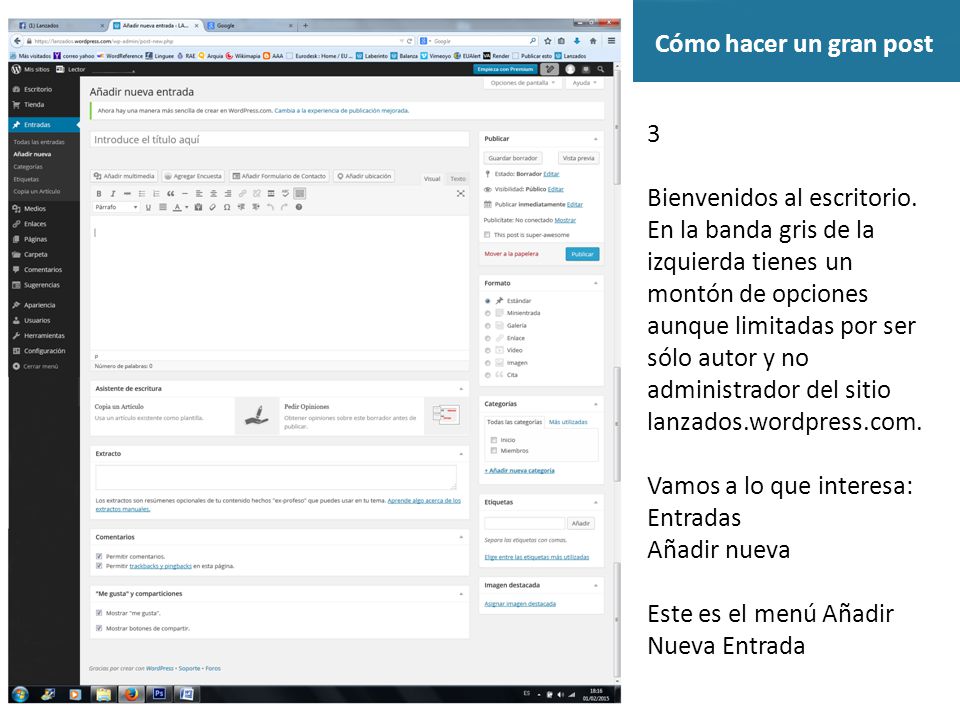Viewport: 960px width, 720px height.
Task: Click the blue Publicar button
Action: click(x=582, y=254)
